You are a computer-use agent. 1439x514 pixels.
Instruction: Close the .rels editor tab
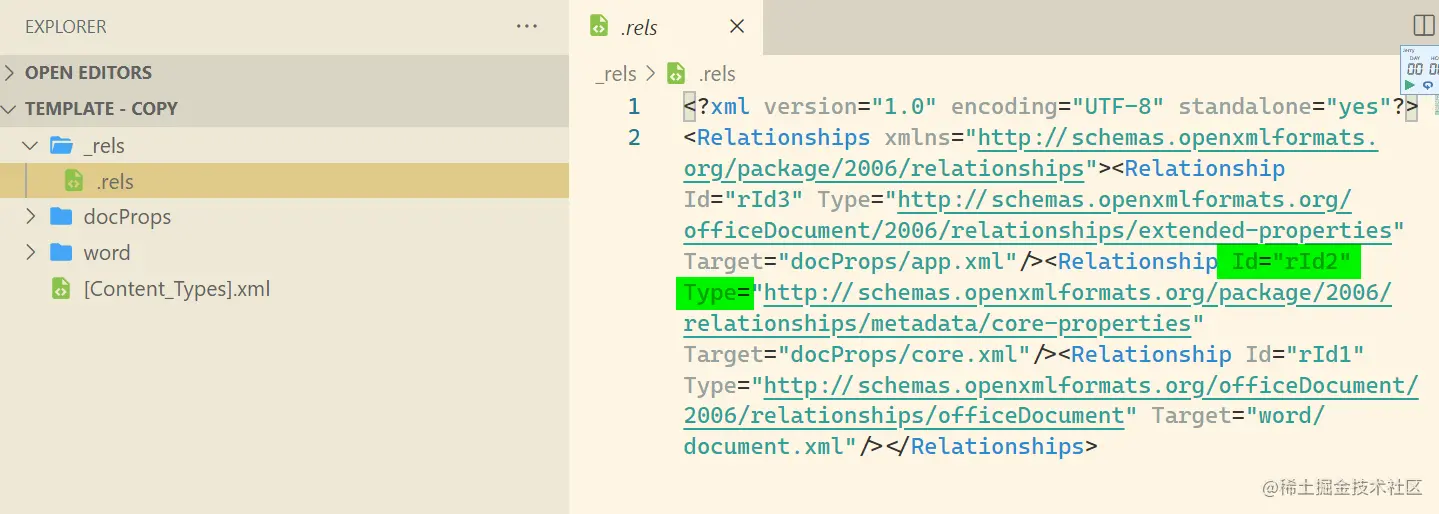(x=737, y=27)
